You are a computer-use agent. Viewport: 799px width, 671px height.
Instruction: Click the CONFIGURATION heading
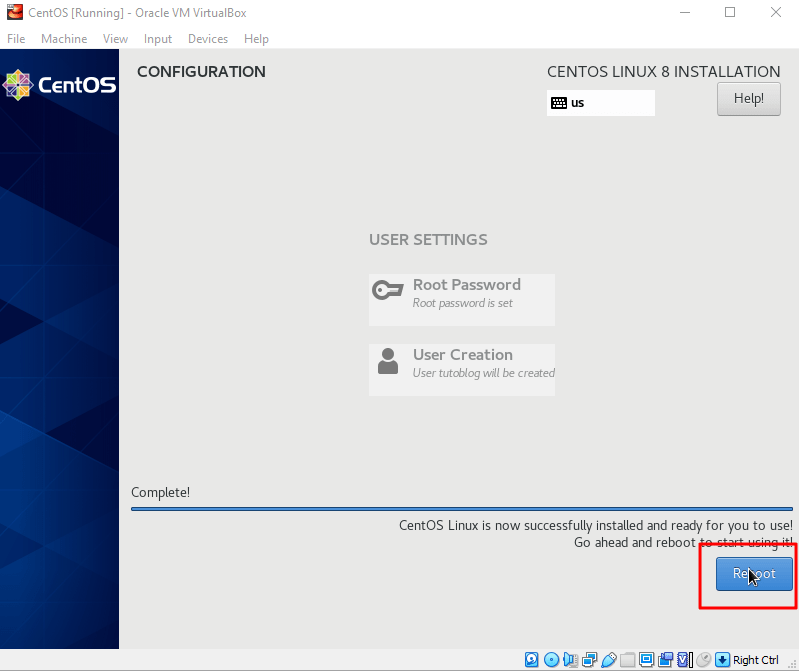click(201, 72)
